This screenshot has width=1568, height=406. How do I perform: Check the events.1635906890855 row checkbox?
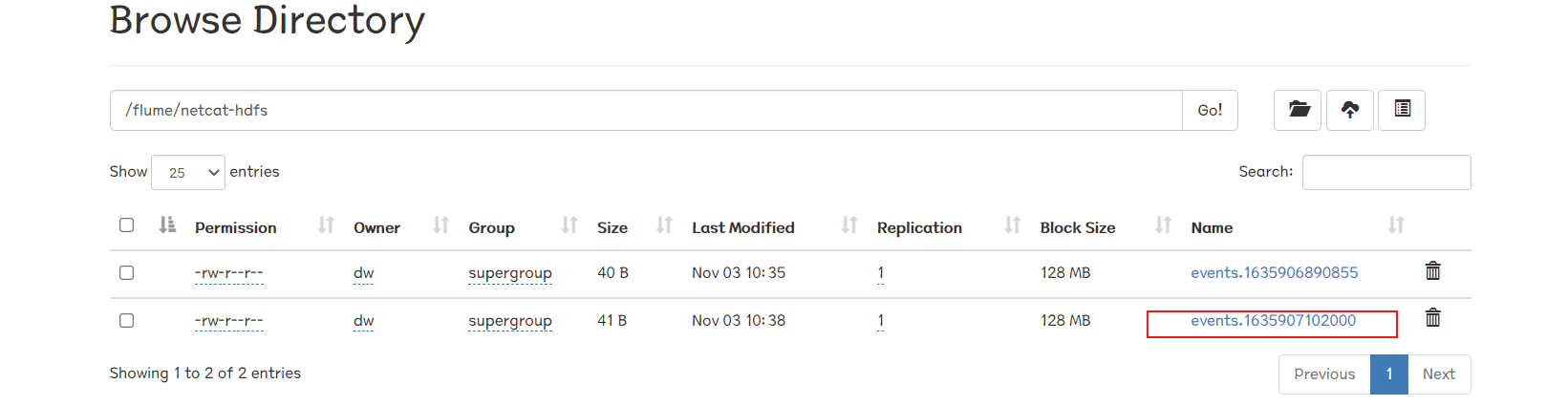[126, 273]
